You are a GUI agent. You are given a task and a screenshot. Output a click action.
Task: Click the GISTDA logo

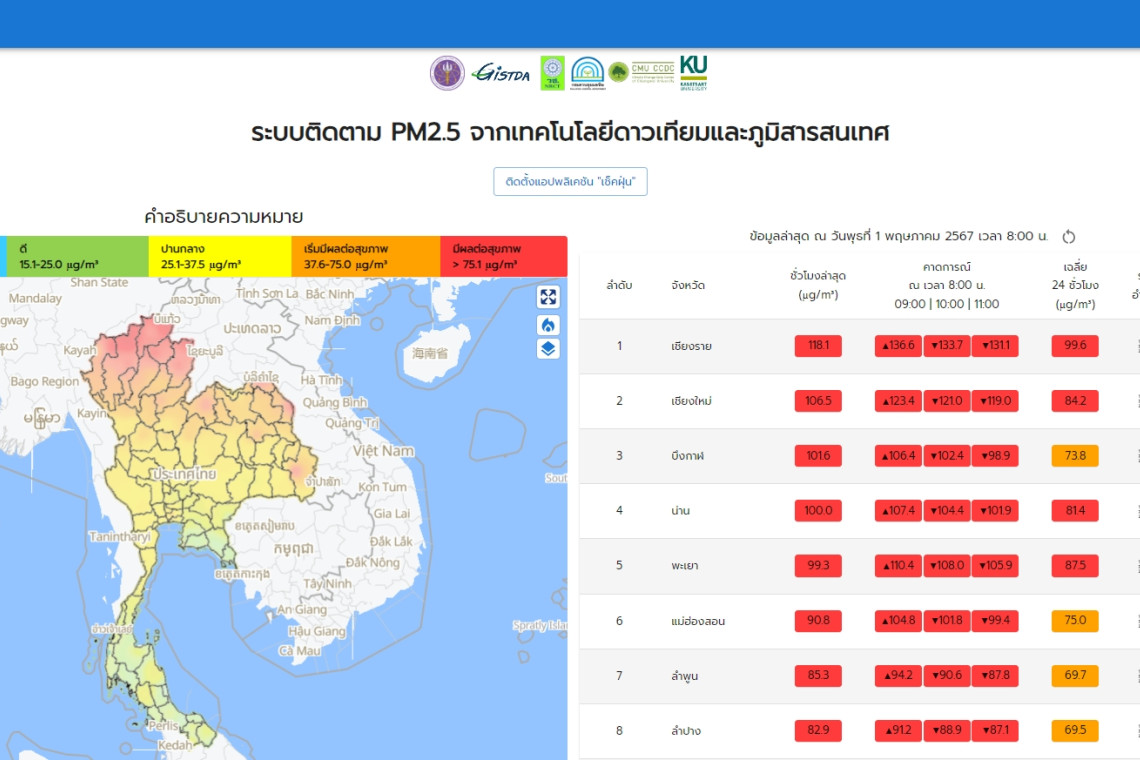501,73
